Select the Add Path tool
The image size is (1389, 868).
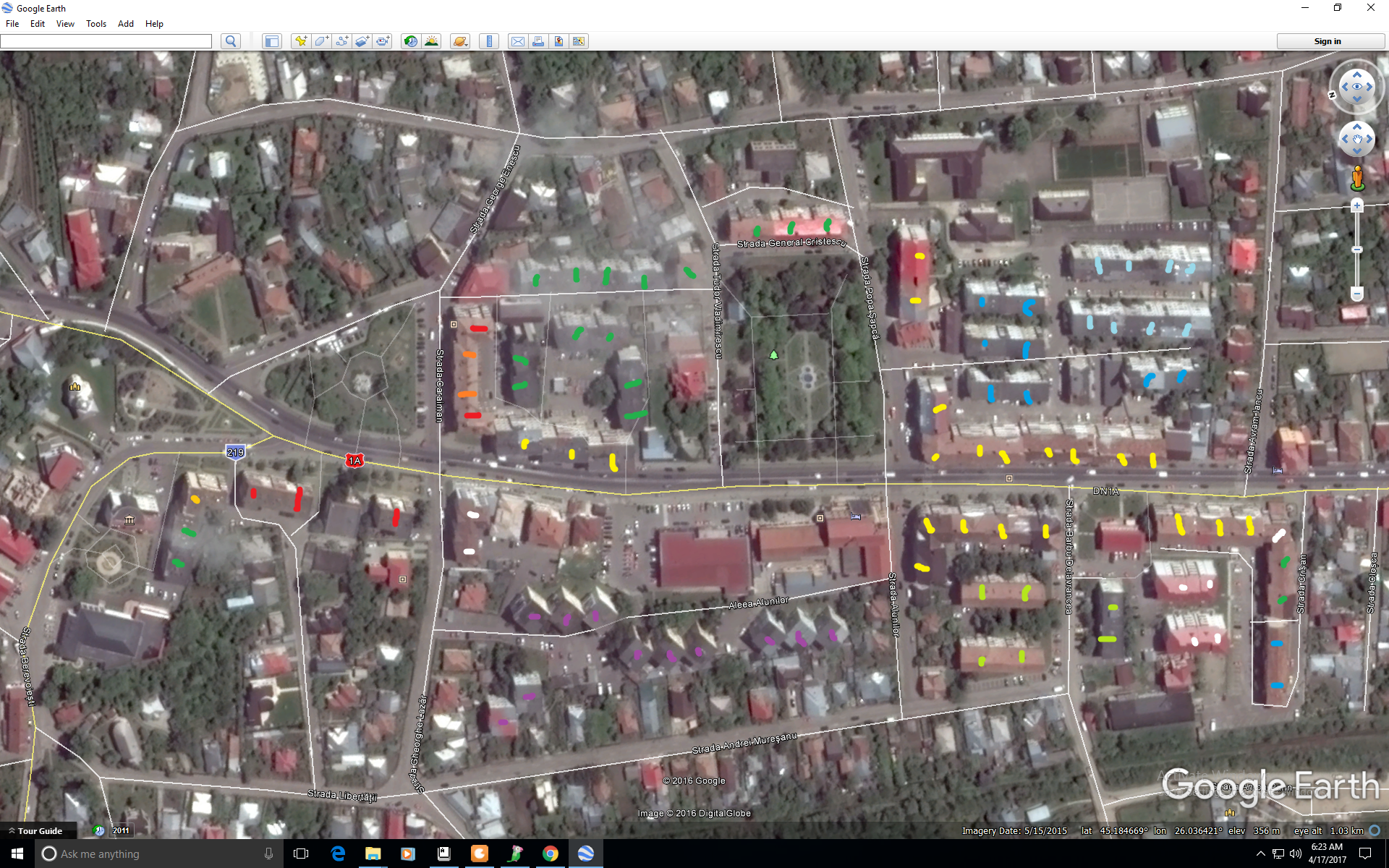(341, 41)
